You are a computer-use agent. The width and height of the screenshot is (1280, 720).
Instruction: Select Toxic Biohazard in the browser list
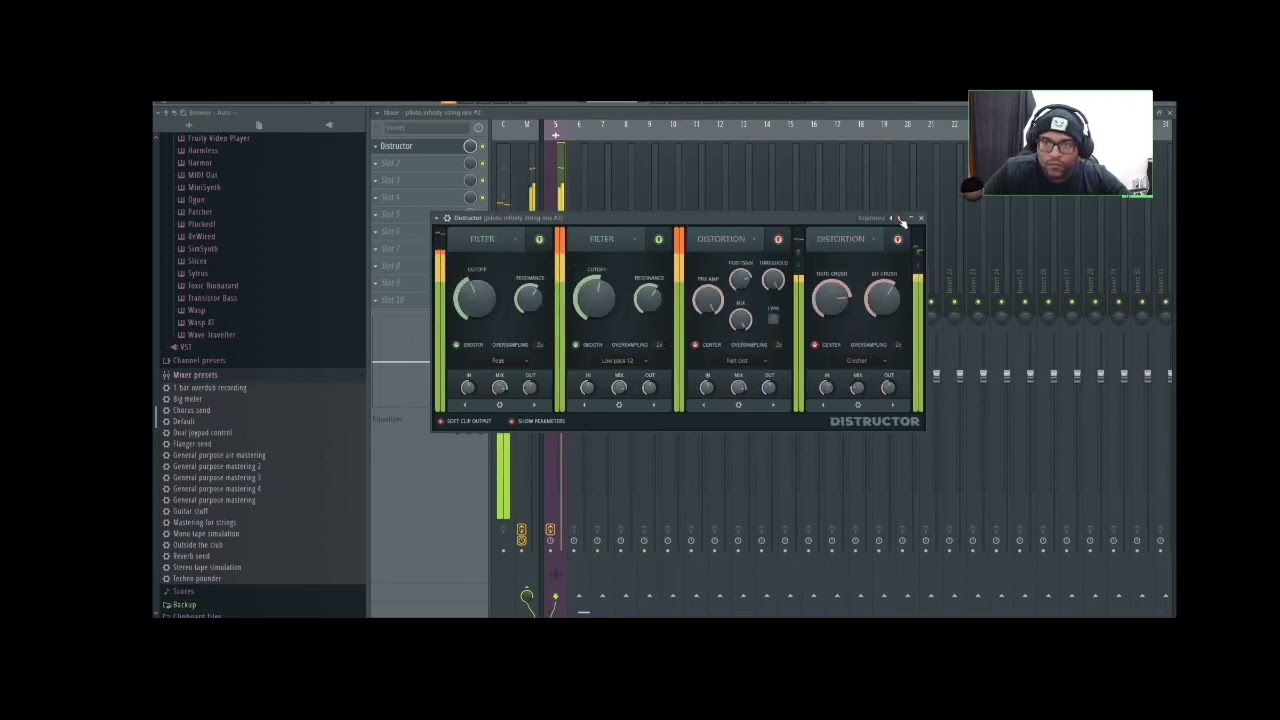coord(213,286)
